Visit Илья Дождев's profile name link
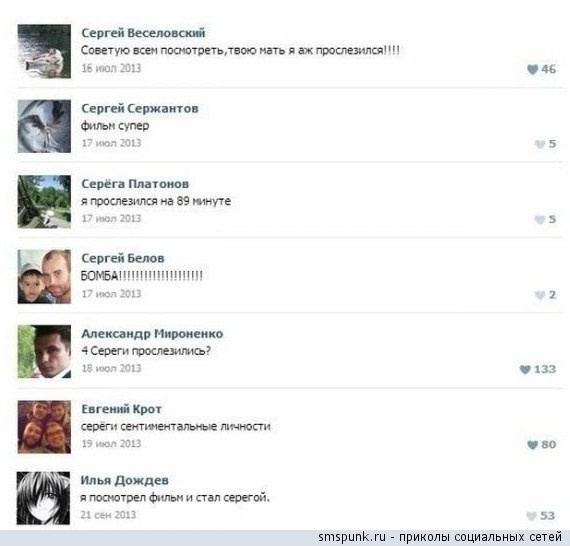 [x=124, y=480]
